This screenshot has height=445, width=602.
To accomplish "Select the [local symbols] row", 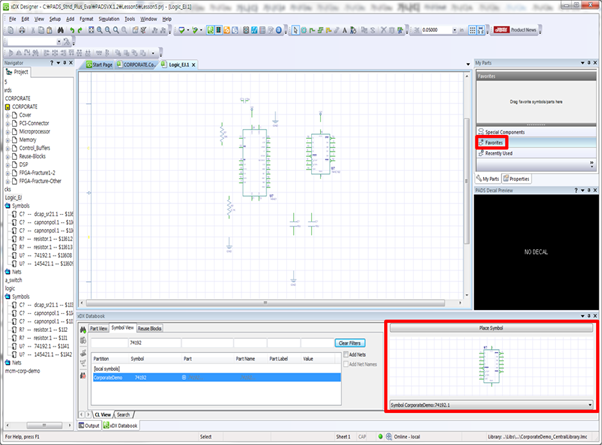I will [x=217, y=369].
